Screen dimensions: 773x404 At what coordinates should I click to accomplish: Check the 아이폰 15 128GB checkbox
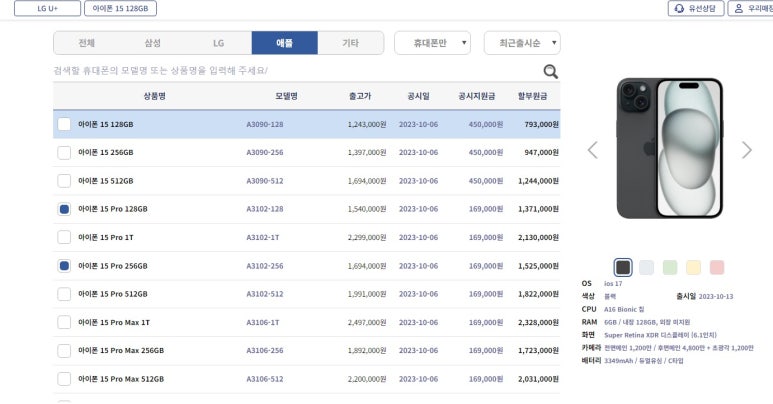point(64,124)
